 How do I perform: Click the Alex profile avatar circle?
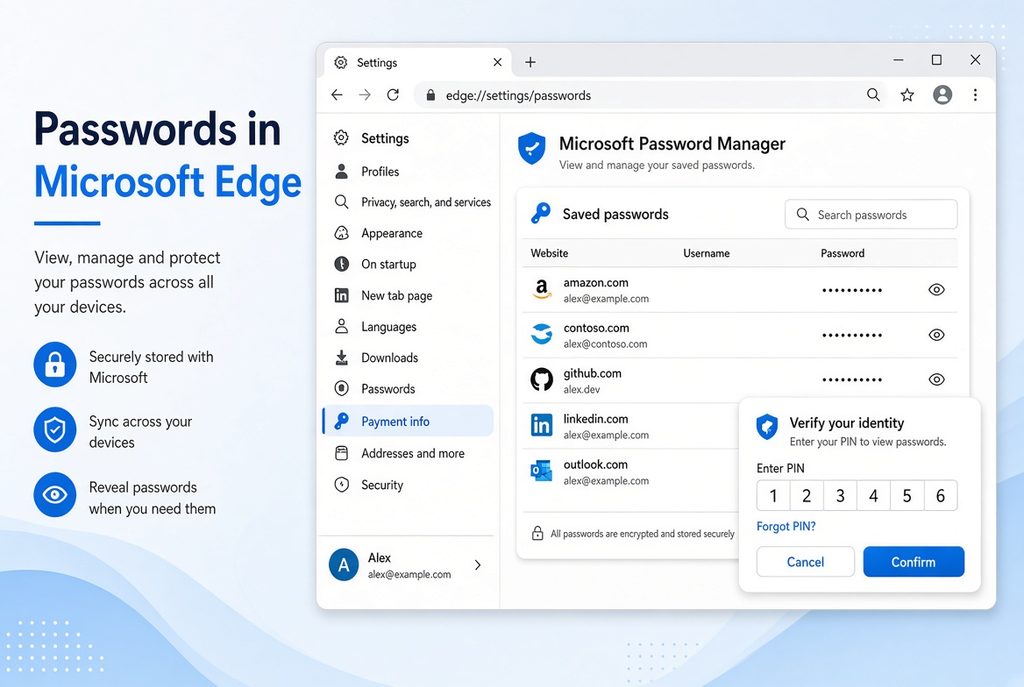click(344, 565)
